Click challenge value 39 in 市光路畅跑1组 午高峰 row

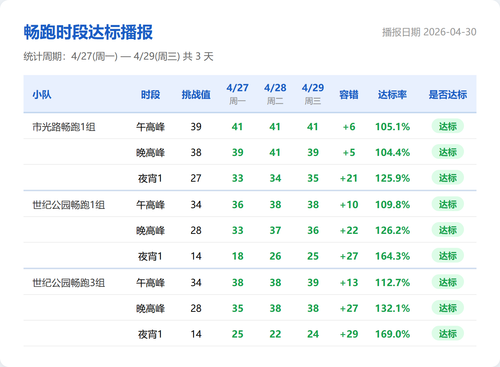tap(196, 127)
